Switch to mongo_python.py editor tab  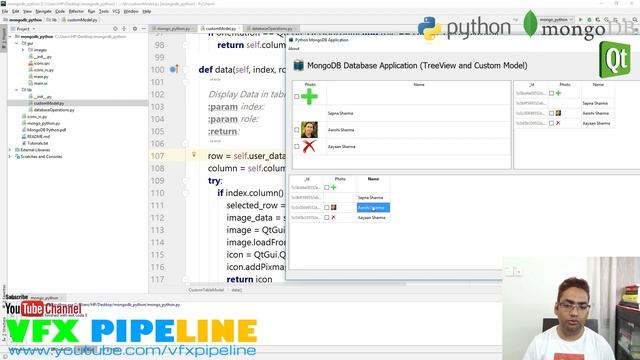click(173, 29)
